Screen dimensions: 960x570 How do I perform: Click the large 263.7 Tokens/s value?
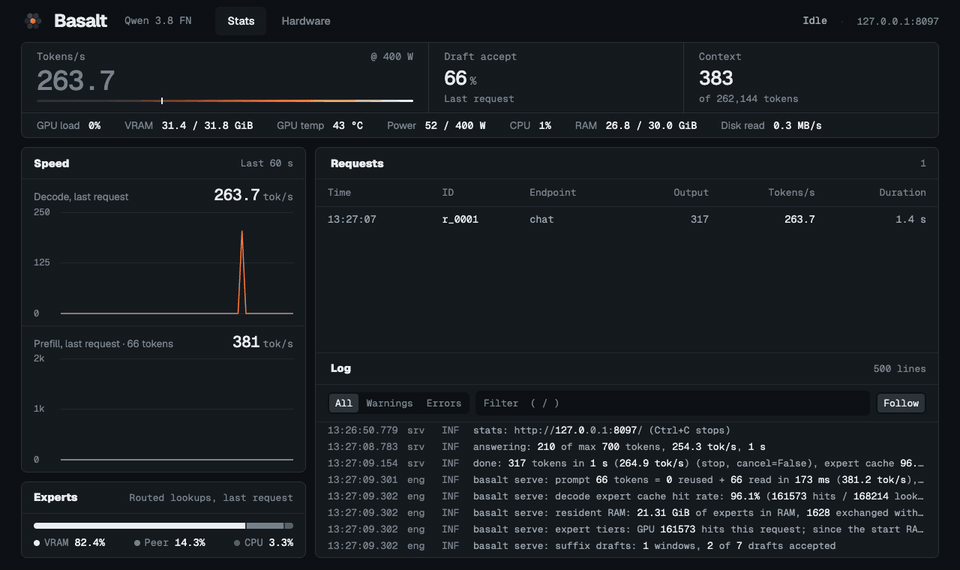(76, 81)
